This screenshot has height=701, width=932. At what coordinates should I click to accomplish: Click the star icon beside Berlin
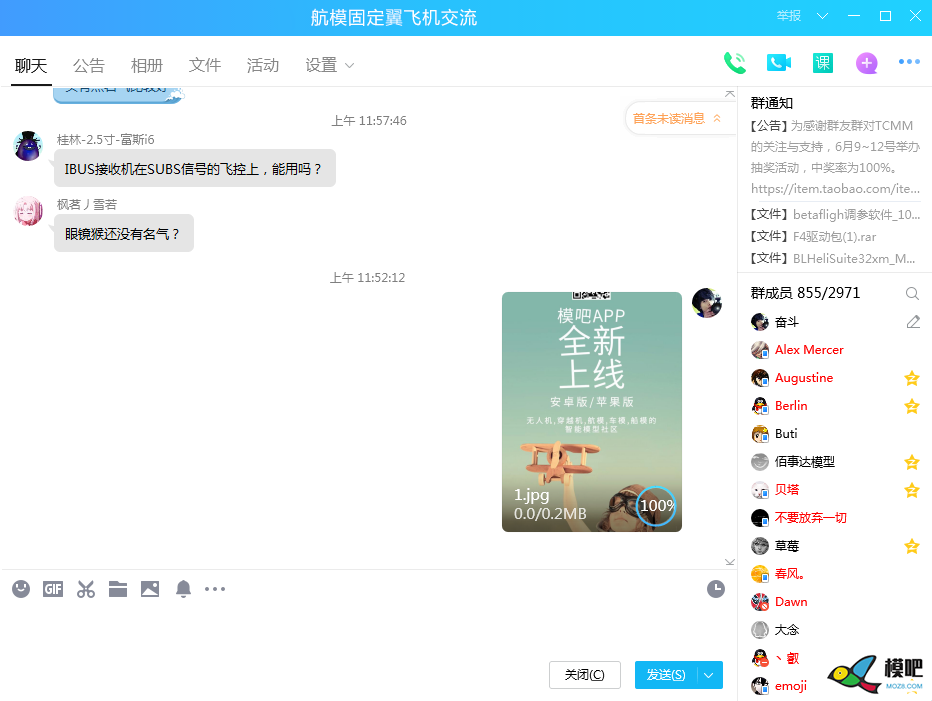click(912, 405)
